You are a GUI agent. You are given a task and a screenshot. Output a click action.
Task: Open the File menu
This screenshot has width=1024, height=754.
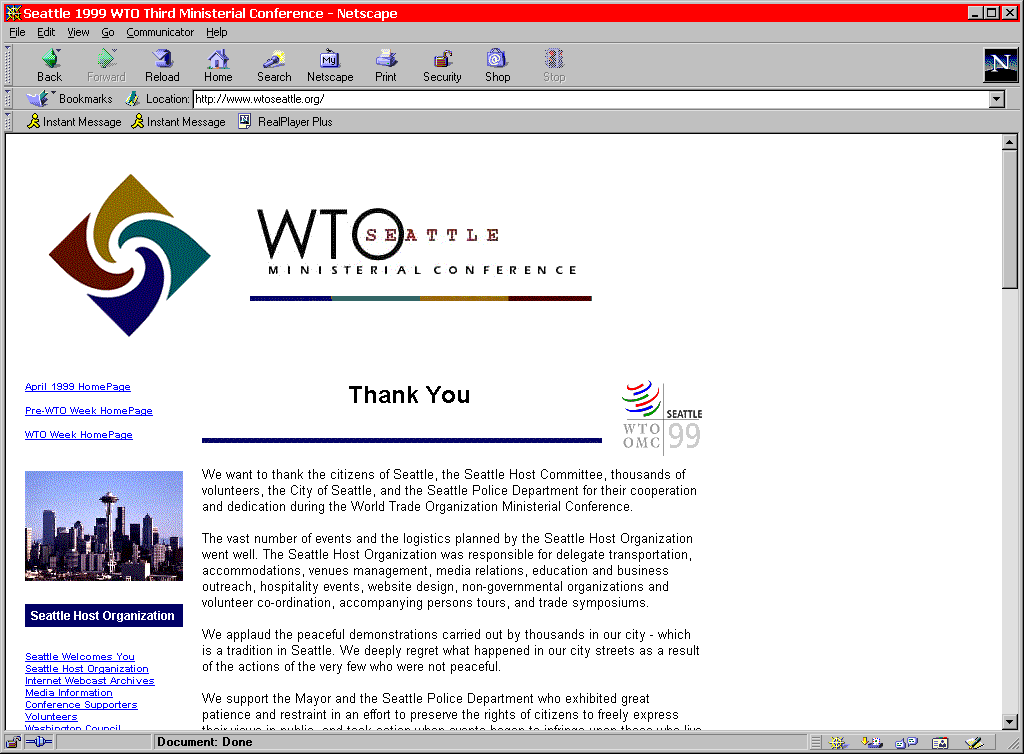pyautogui.click(x=17, y=32)
